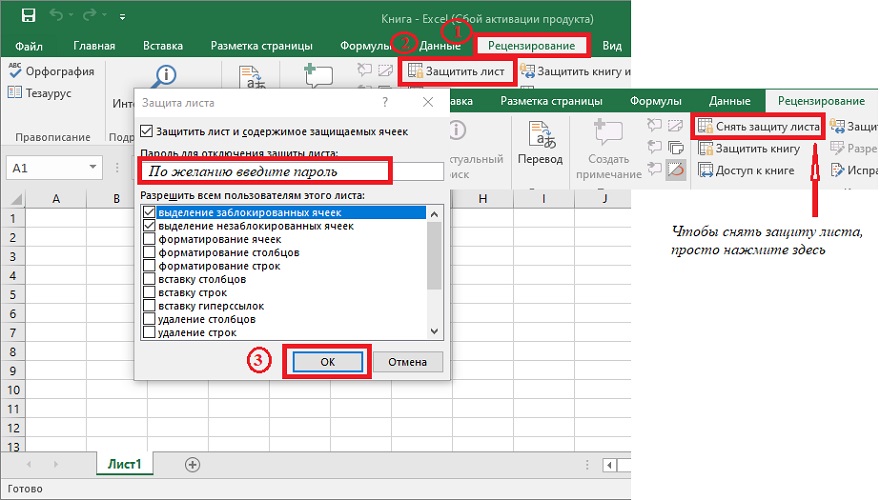Click the Save floppy disk icon in the title bar
Screen dimensions: 880x500
[28, 16]
